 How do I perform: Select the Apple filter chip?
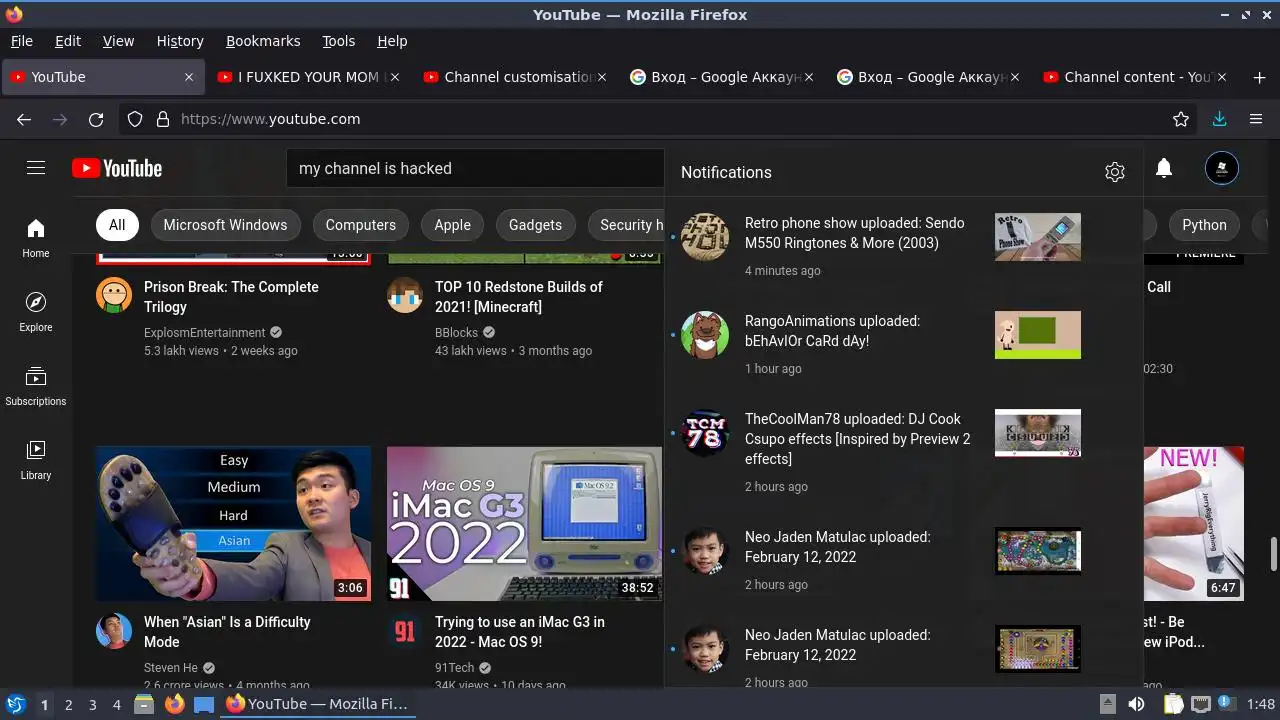pos(452,225)
